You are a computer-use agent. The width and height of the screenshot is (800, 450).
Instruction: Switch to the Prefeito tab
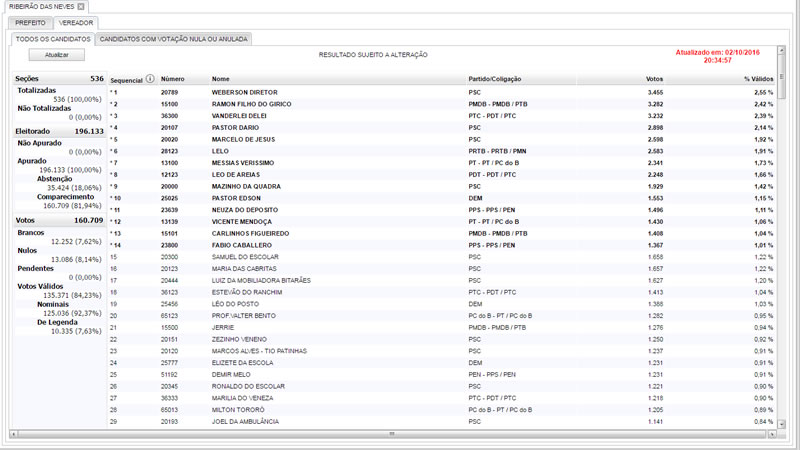coord(29,22)
